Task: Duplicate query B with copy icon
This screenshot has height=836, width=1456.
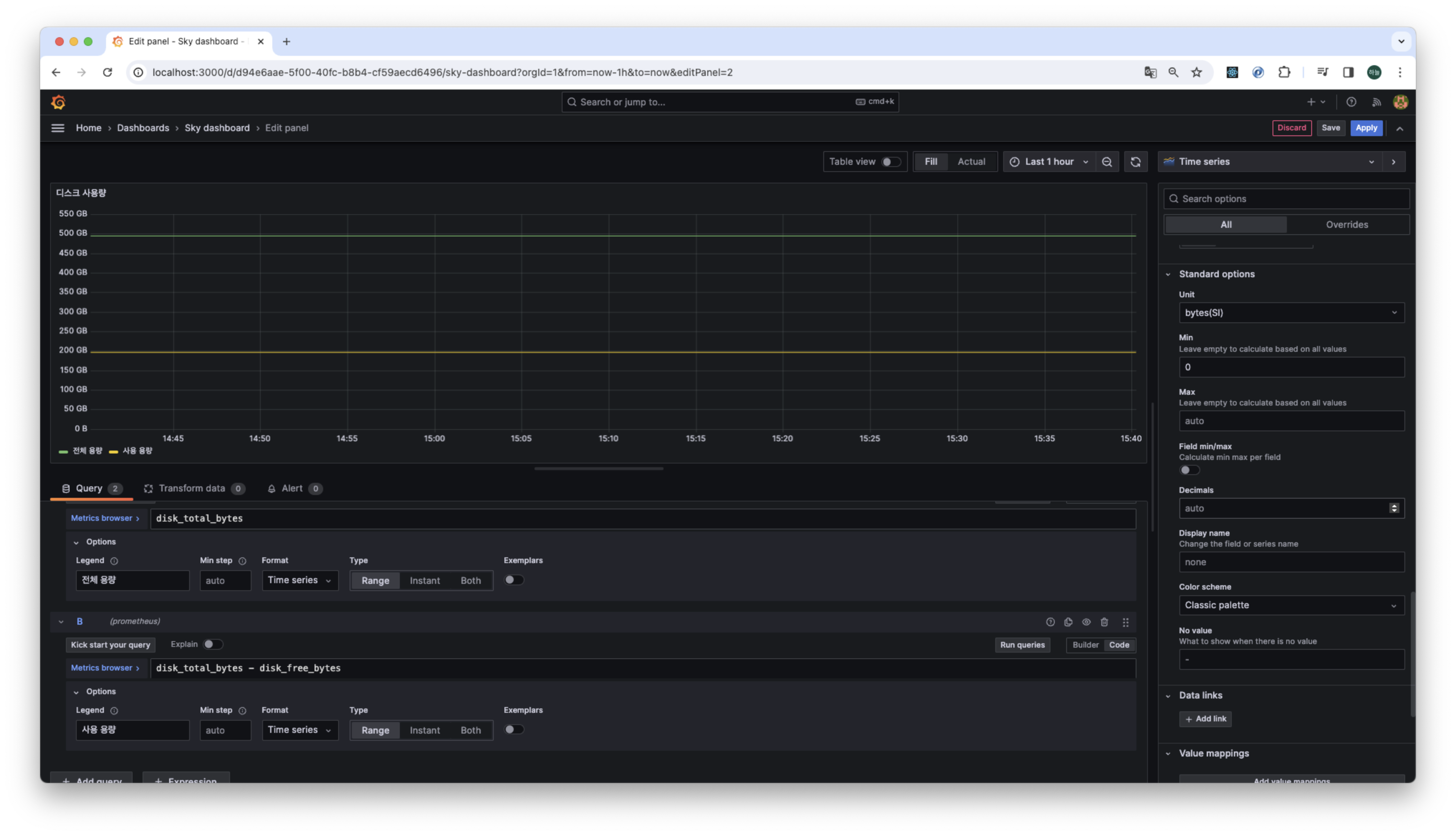Action: click(1068, 622)
